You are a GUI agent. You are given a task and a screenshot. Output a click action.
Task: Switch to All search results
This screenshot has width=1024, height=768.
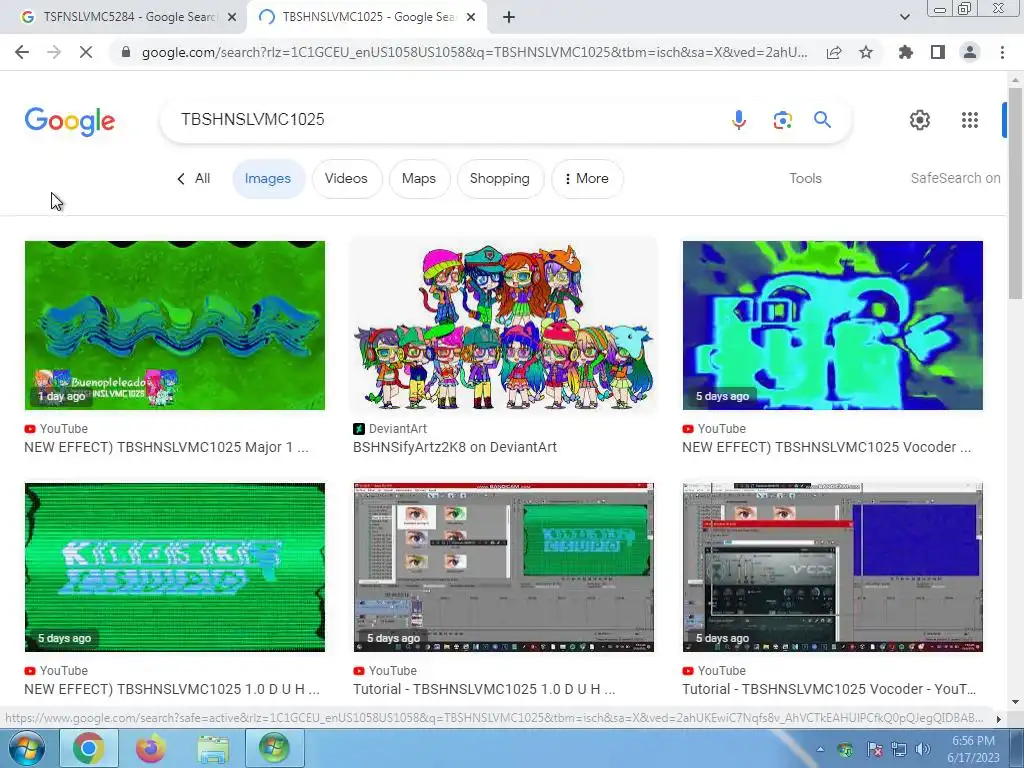[x=194, y=178]
